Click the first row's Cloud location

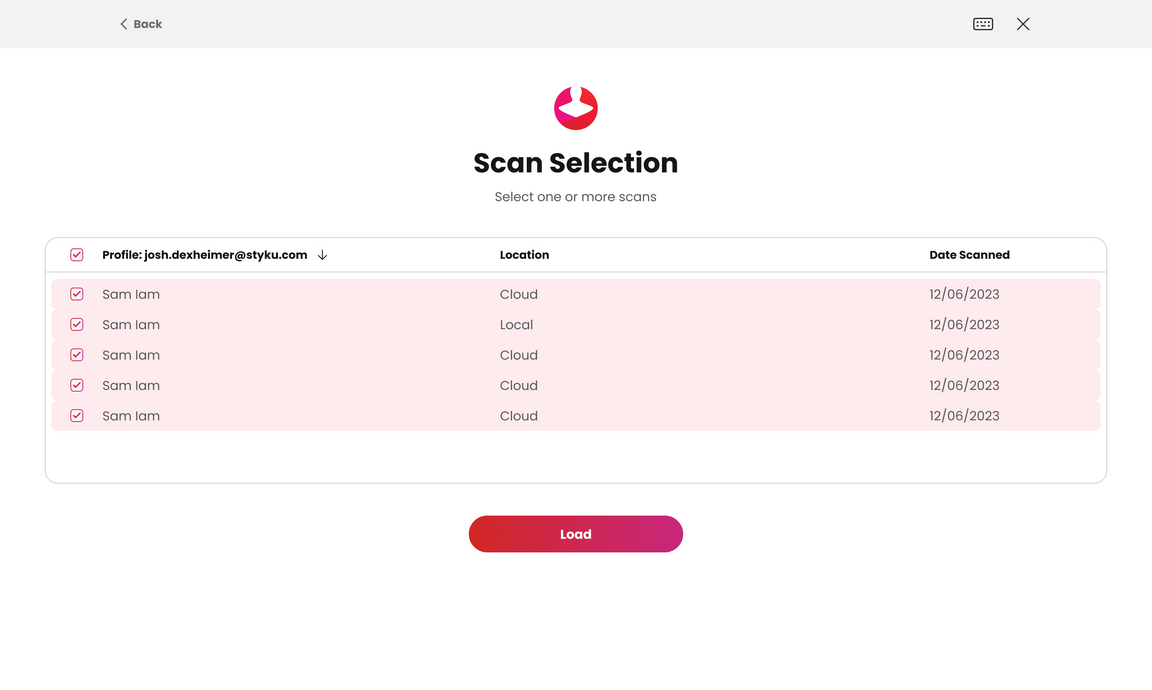(x=518, y=294)
